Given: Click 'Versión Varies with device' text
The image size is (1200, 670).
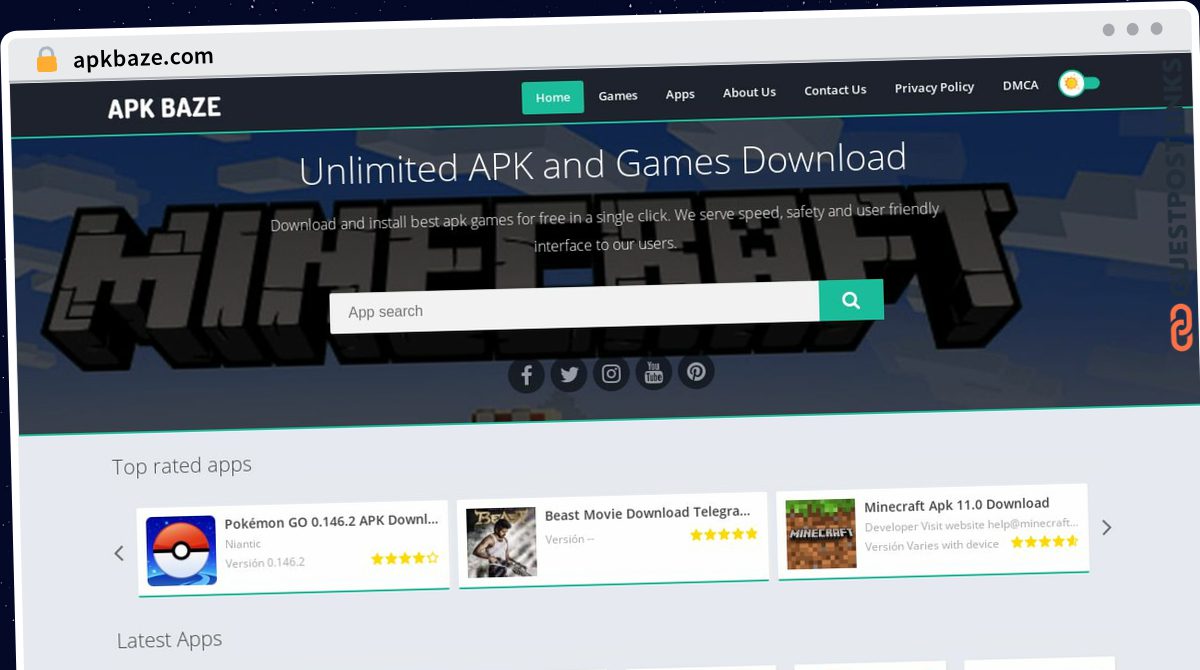Looking at the screenshot, I should [x=931, y=545].
